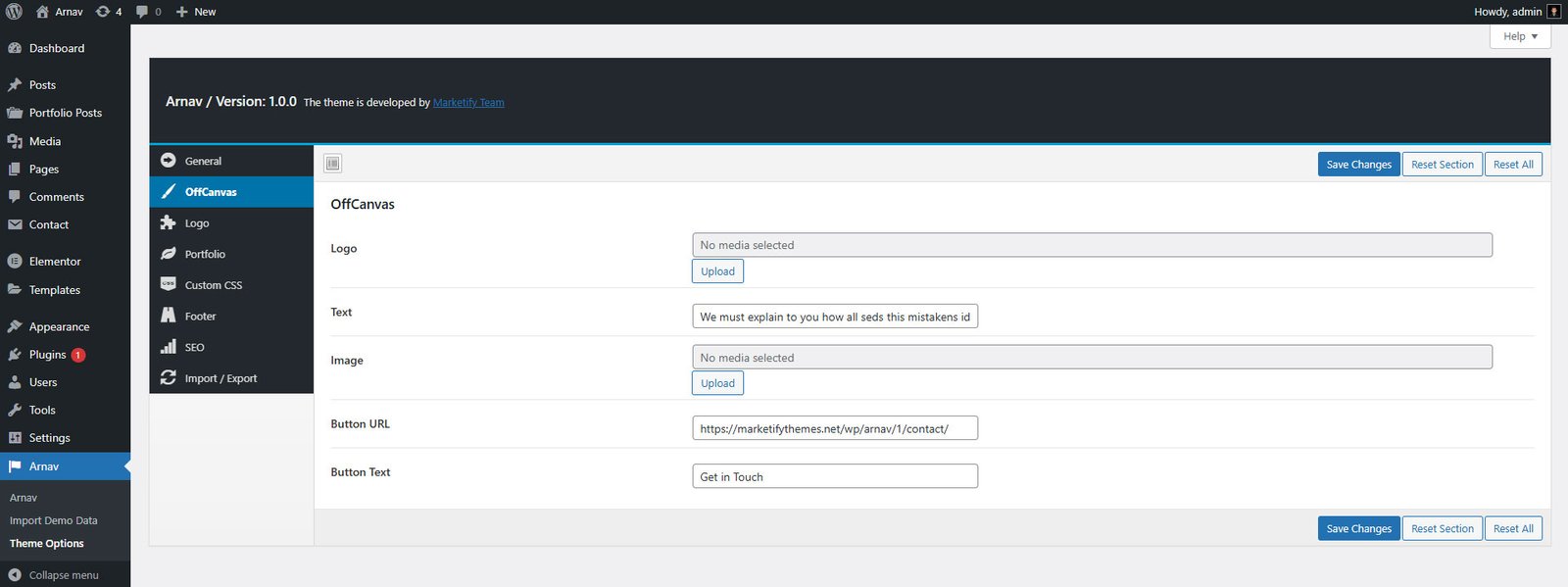1568x587 pixels.
Task: Click the Upload button under Logo
Action: [x=717, y=271]
